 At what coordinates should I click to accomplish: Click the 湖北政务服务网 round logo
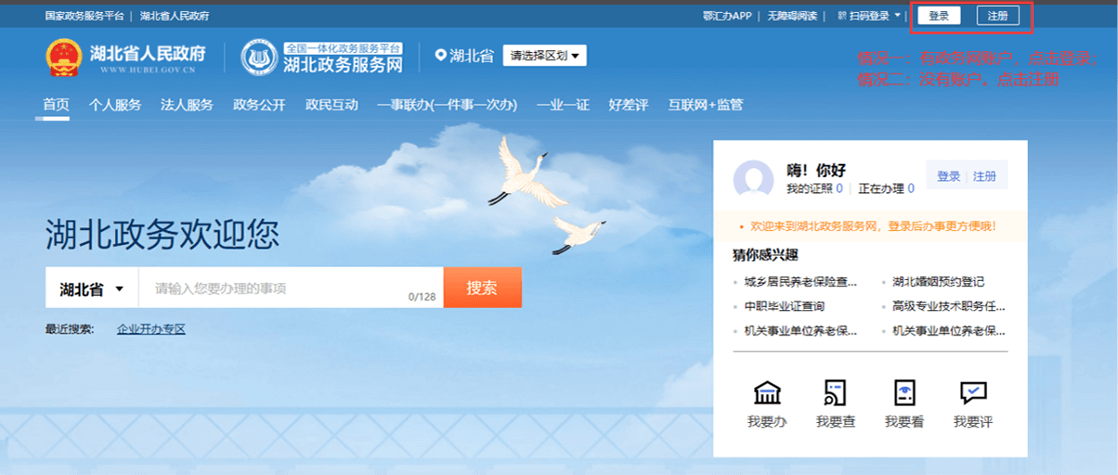[x=260, y=57]
